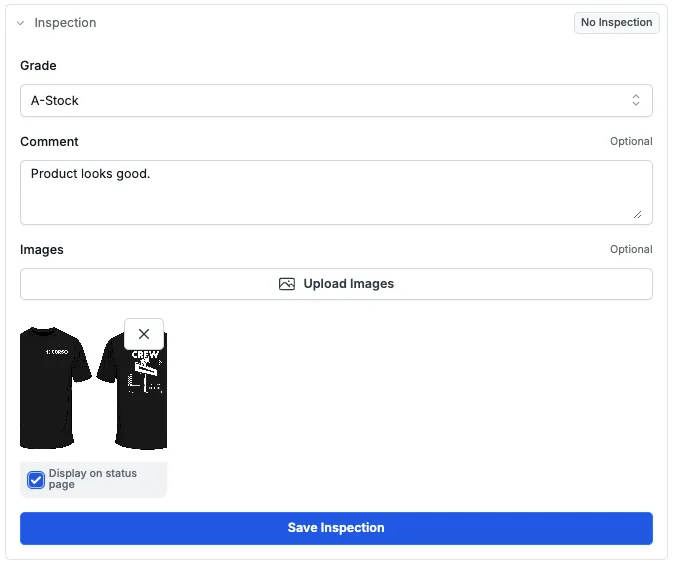Screen dimensions: 674x564
Task: Remove the uploaded image with X
Action: click(x=144, y=334)
